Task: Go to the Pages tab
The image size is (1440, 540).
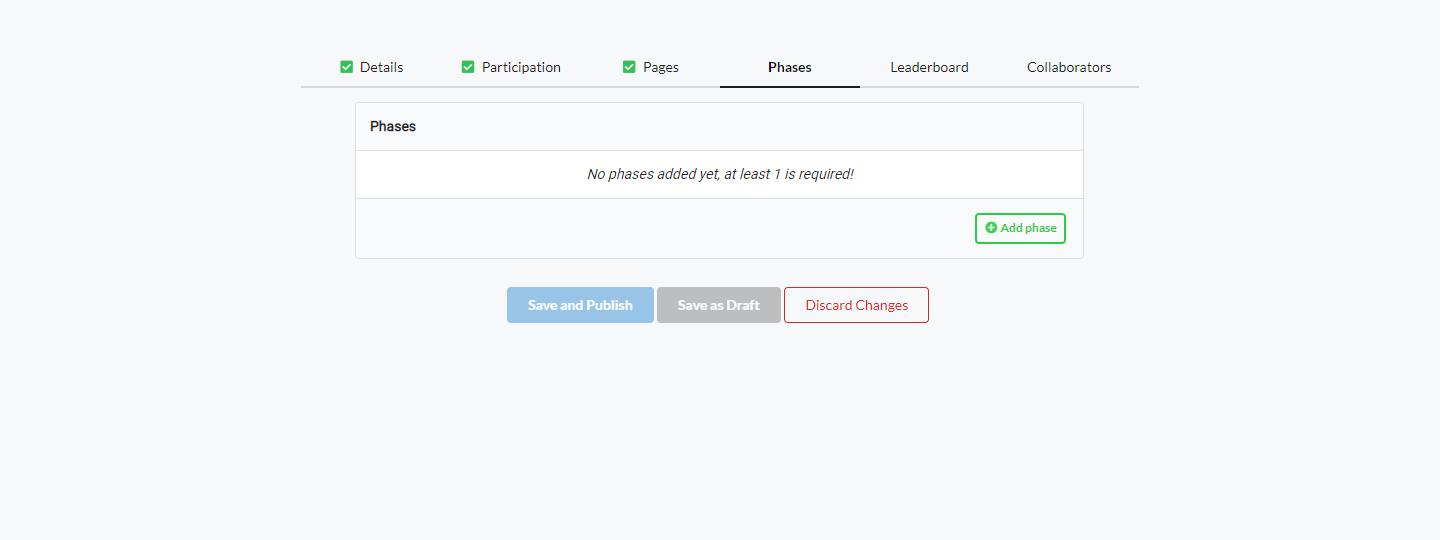Action: click(660, 67)
